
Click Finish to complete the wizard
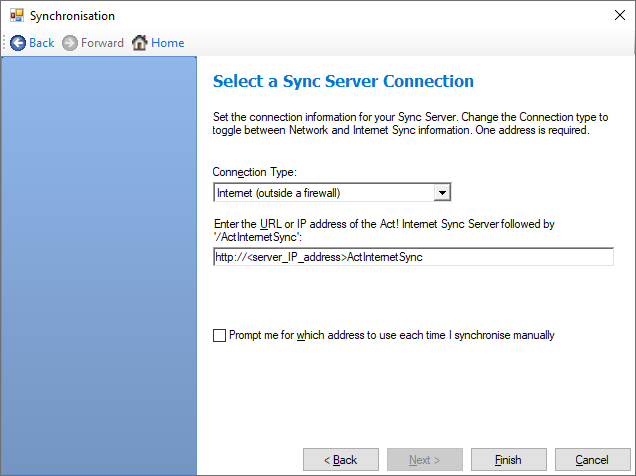(x=509, y=460)
